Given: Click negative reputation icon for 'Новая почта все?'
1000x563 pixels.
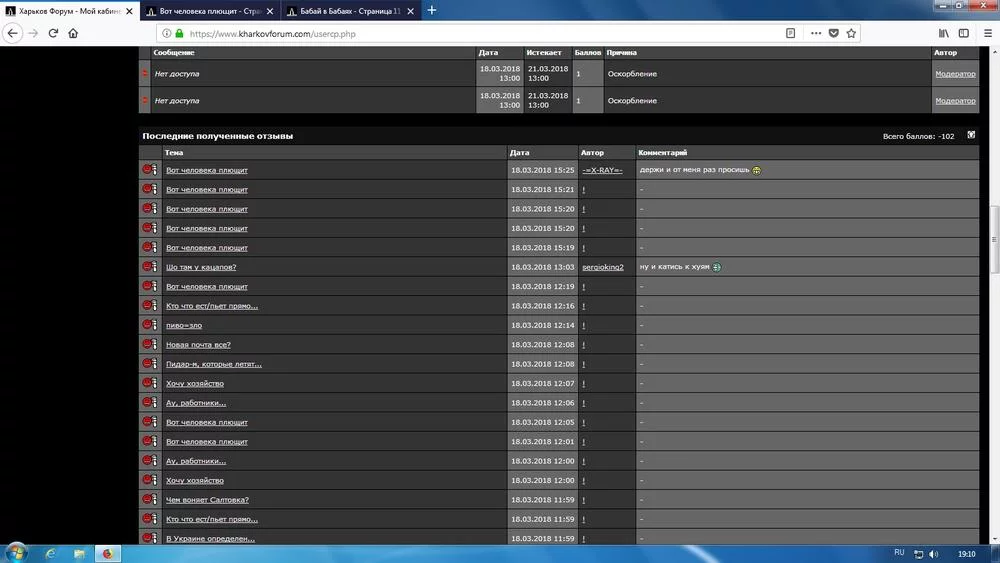Looking at the screenshot, I should pos(149,344).
